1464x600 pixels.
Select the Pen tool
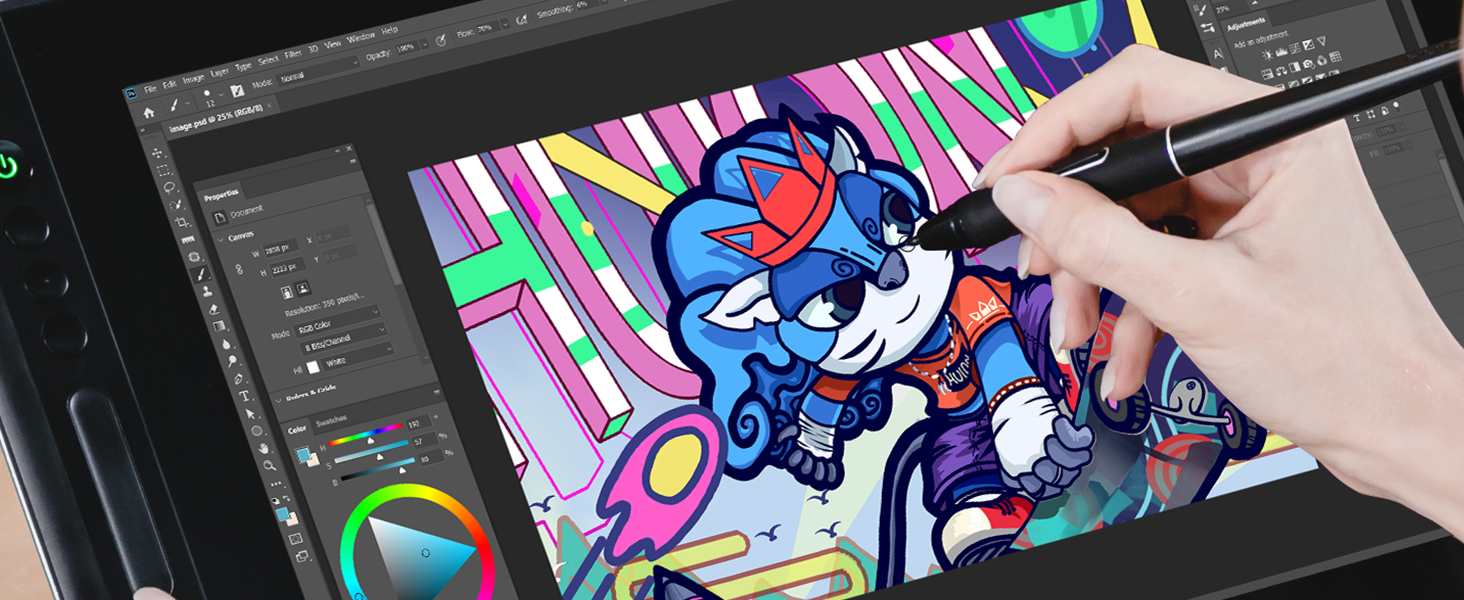pyautogui.click(x=238, y=379)
